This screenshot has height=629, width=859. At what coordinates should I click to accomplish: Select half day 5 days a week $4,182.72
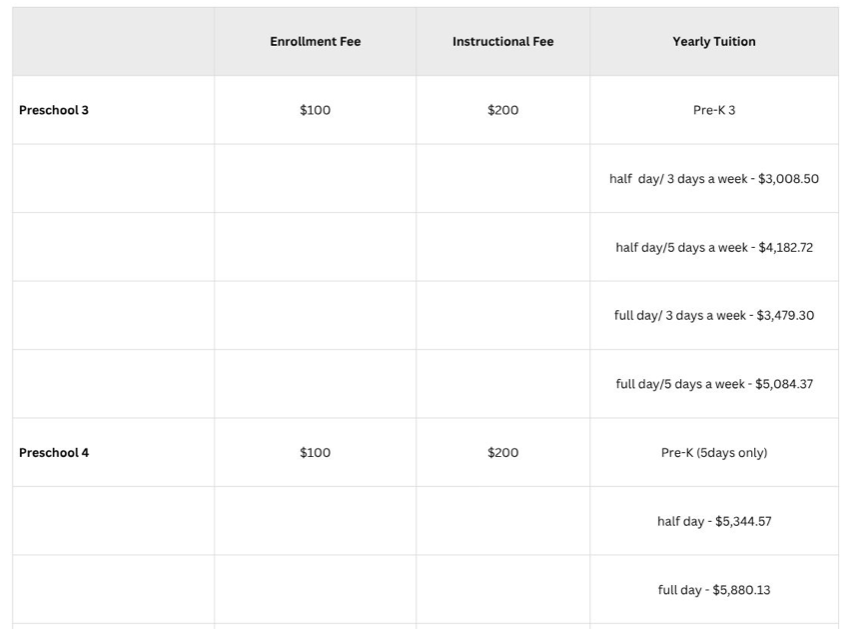pos(714,247)
